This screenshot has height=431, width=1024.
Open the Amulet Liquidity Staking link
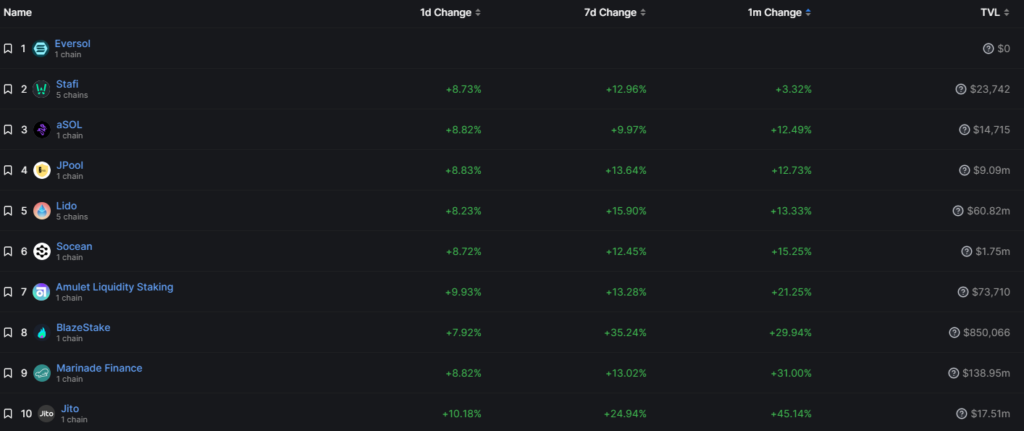coord(114,287)
